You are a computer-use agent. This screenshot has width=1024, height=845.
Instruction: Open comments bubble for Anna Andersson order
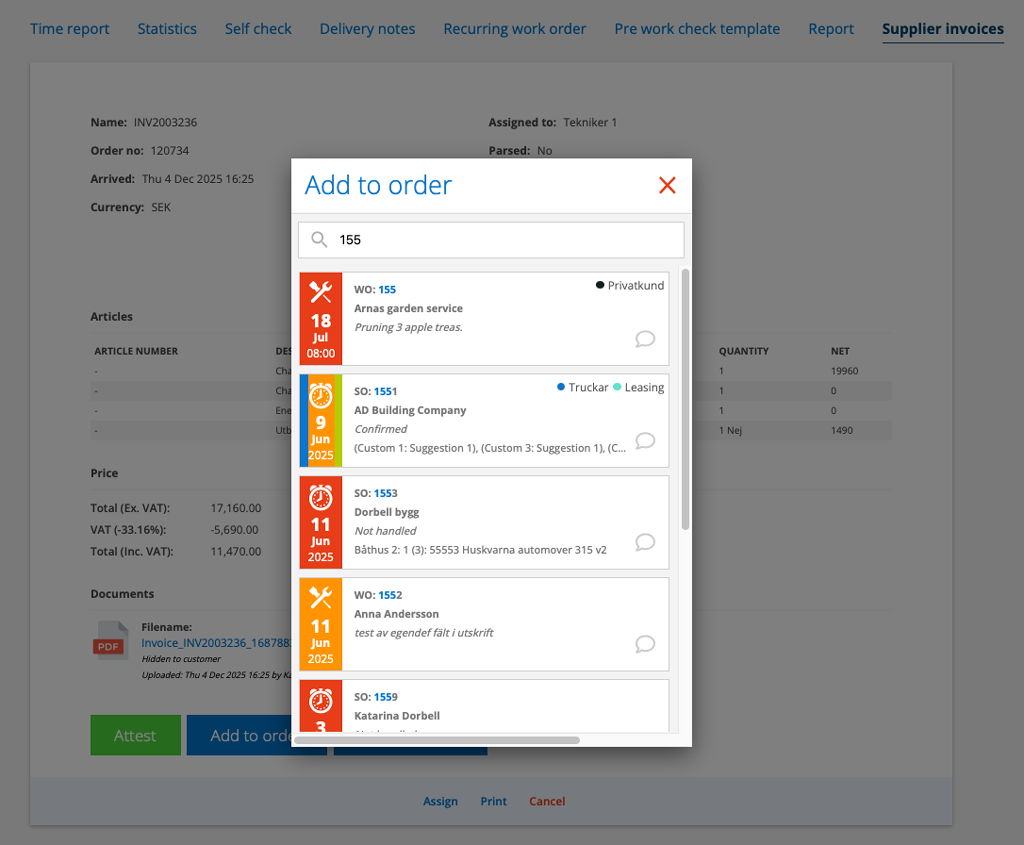pos(645,644)
